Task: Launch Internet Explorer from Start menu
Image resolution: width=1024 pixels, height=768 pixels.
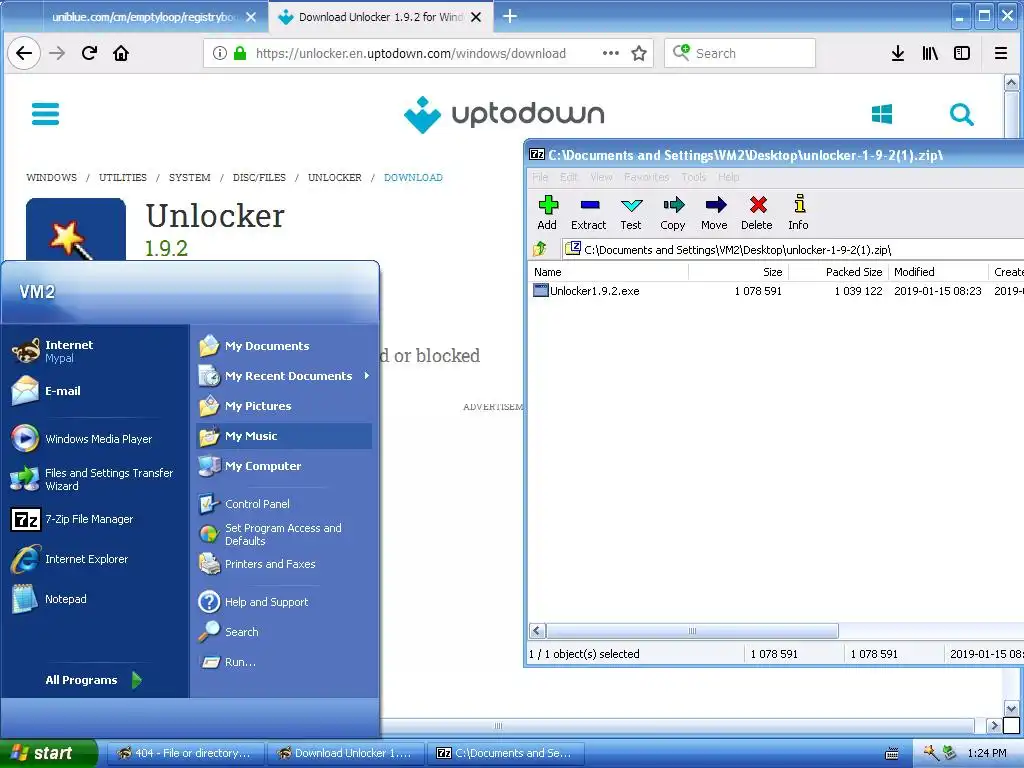Action: (95, 559)
